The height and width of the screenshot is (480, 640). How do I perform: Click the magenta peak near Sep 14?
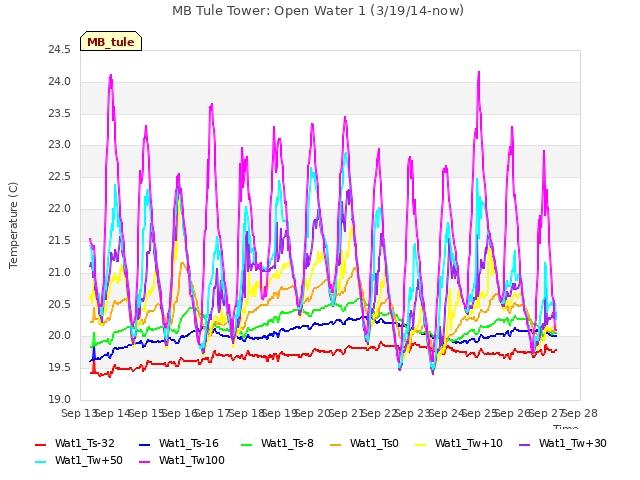click(111, 76)
